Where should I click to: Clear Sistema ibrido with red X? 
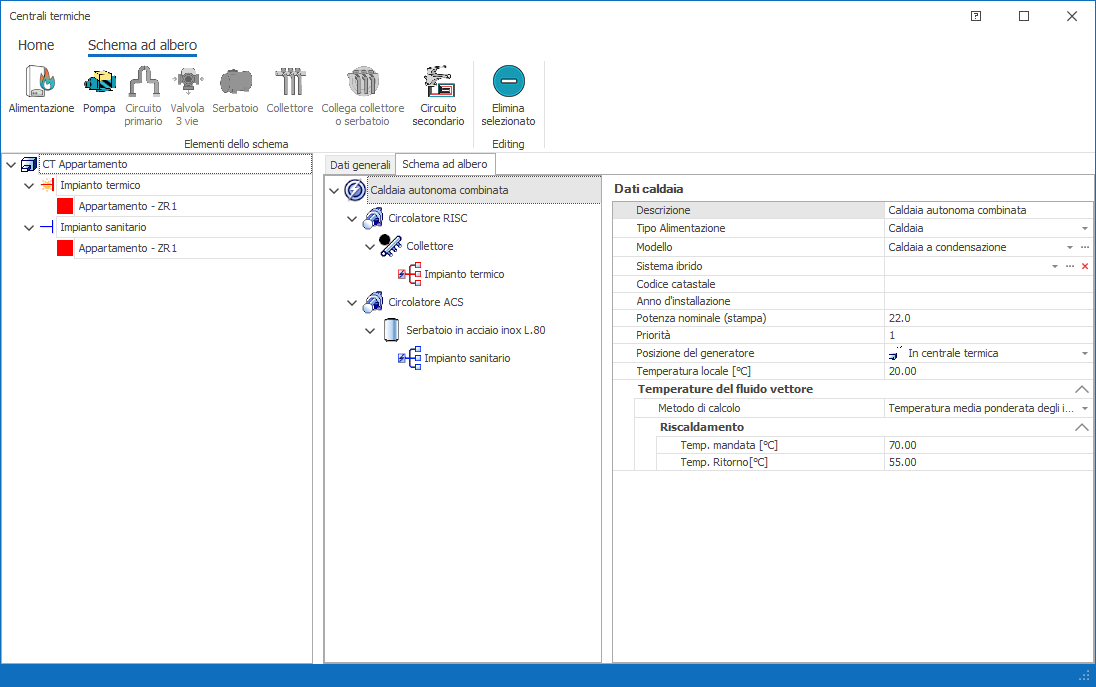[1084, 266]
